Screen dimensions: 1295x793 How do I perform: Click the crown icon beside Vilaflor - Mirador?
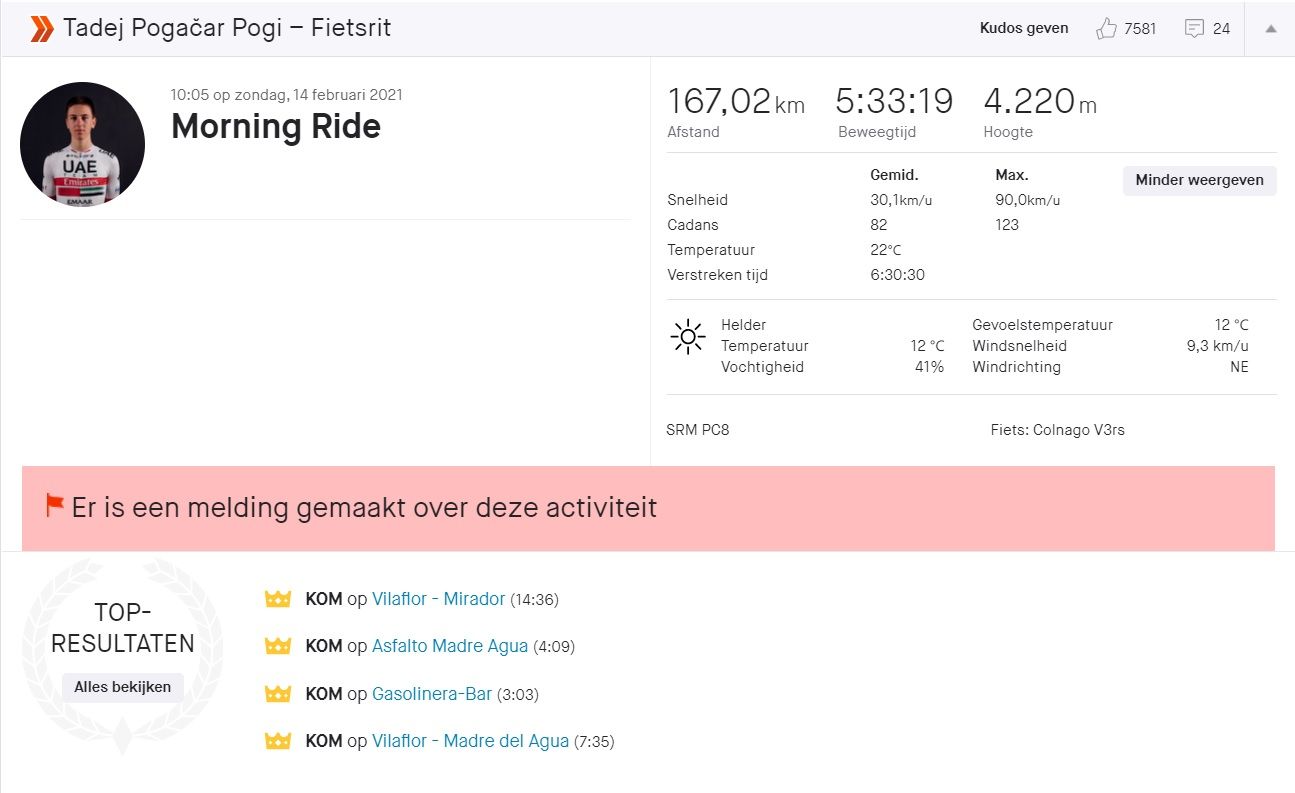277,599
